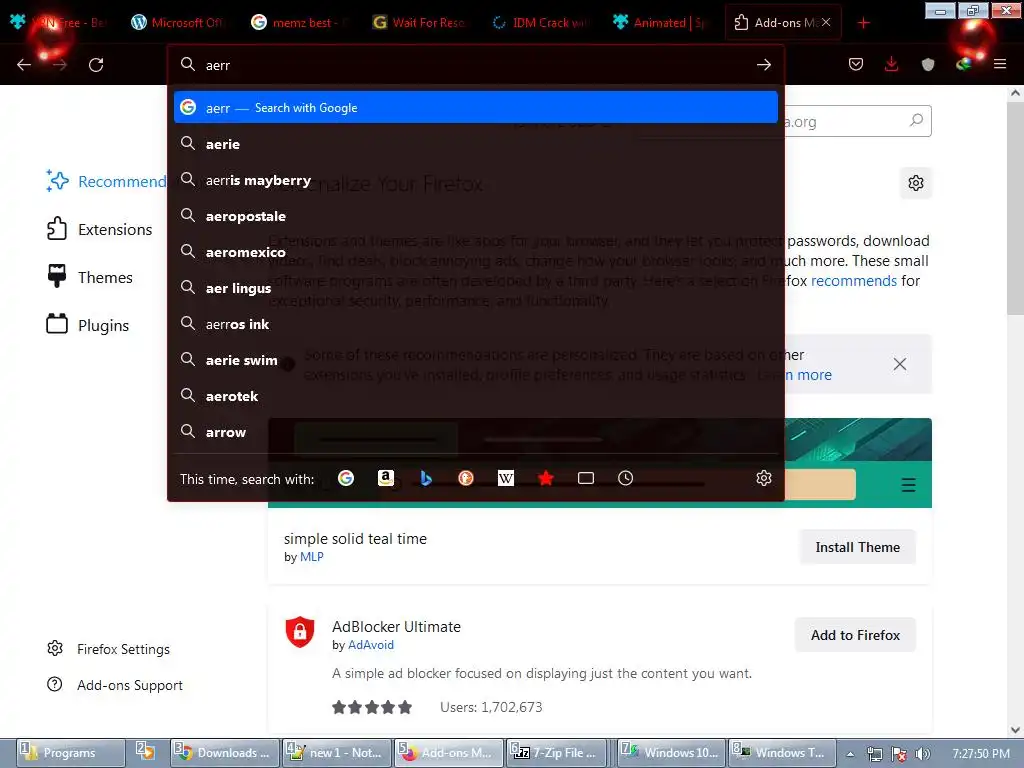The image size is (1024, 768).
Task: Open the Firefox hamburger menu
Action: [x=1000, y=64]
